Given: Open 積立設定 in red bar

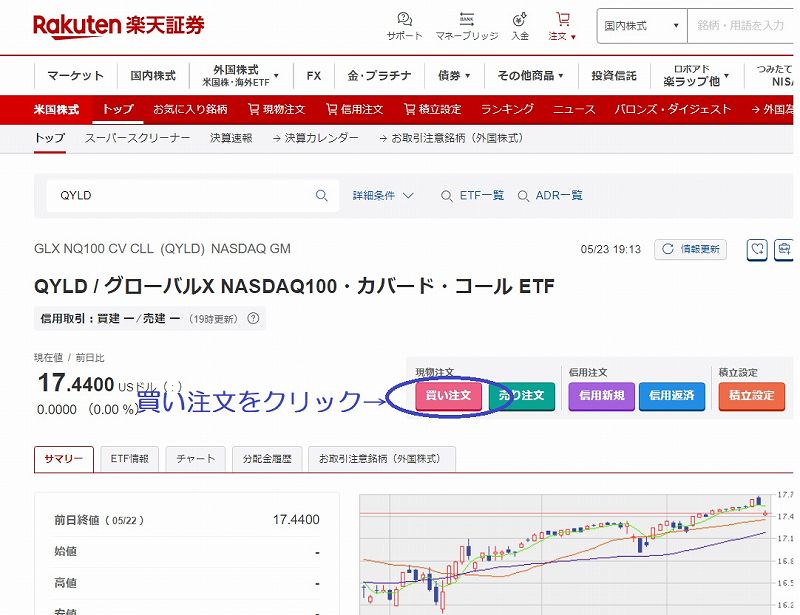Looking at the screenshot, I should point(432,109).
